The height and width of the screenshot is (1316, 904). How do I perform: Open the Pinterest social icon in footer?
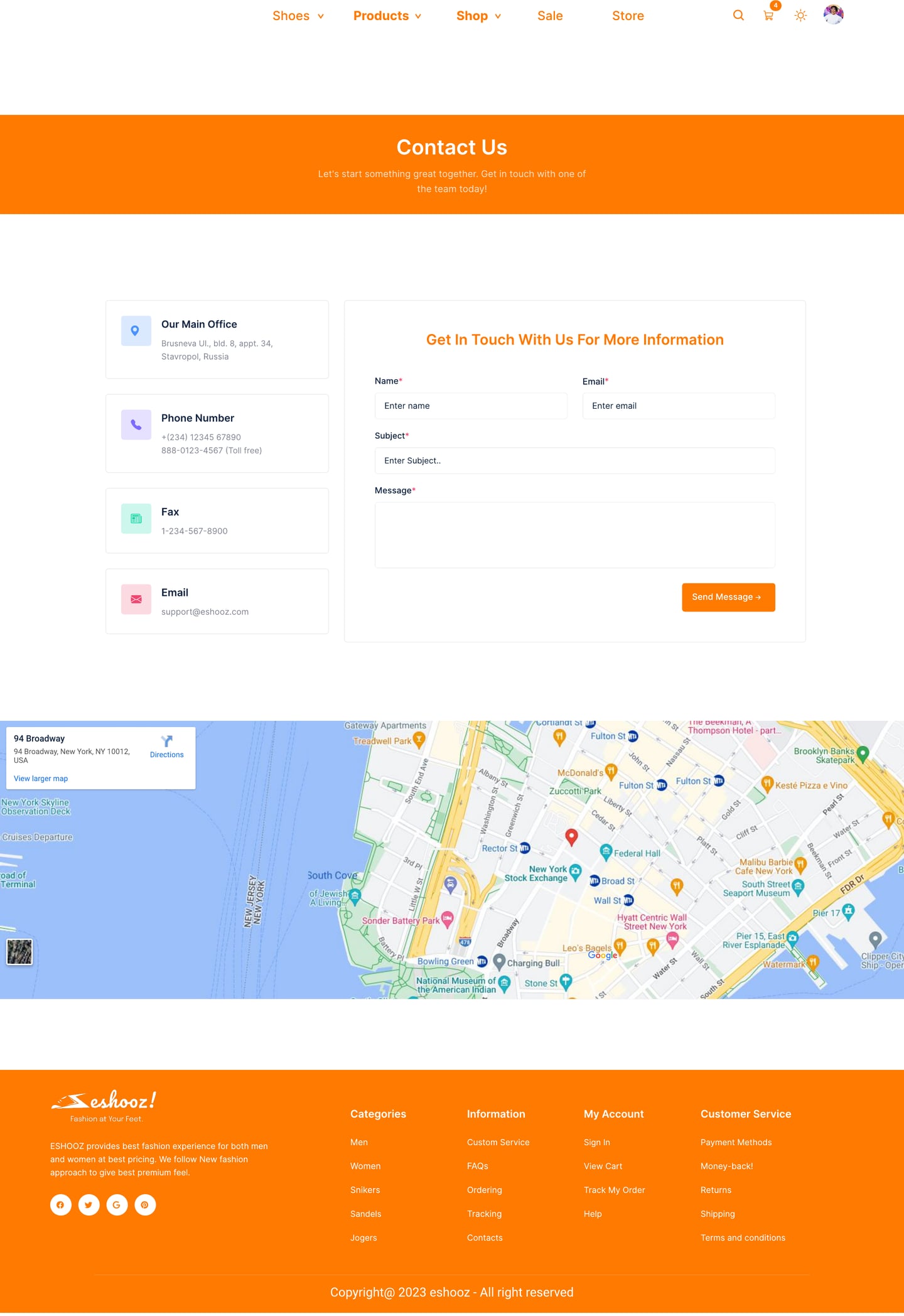(145, 1205)
